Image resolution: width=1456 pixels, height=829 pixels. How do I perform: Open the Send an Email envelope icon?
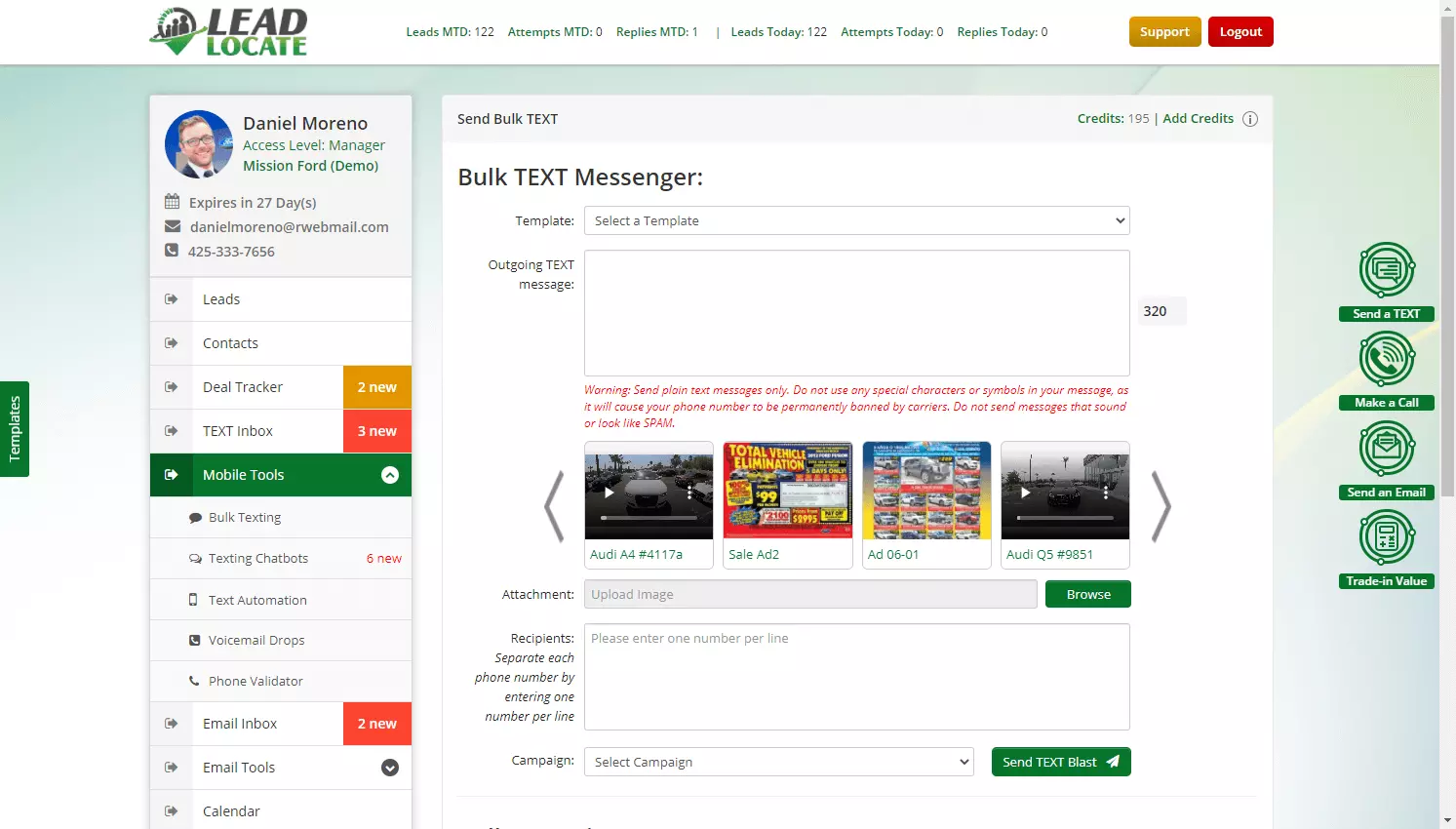pyautogui.click(x=1387, y=449)
